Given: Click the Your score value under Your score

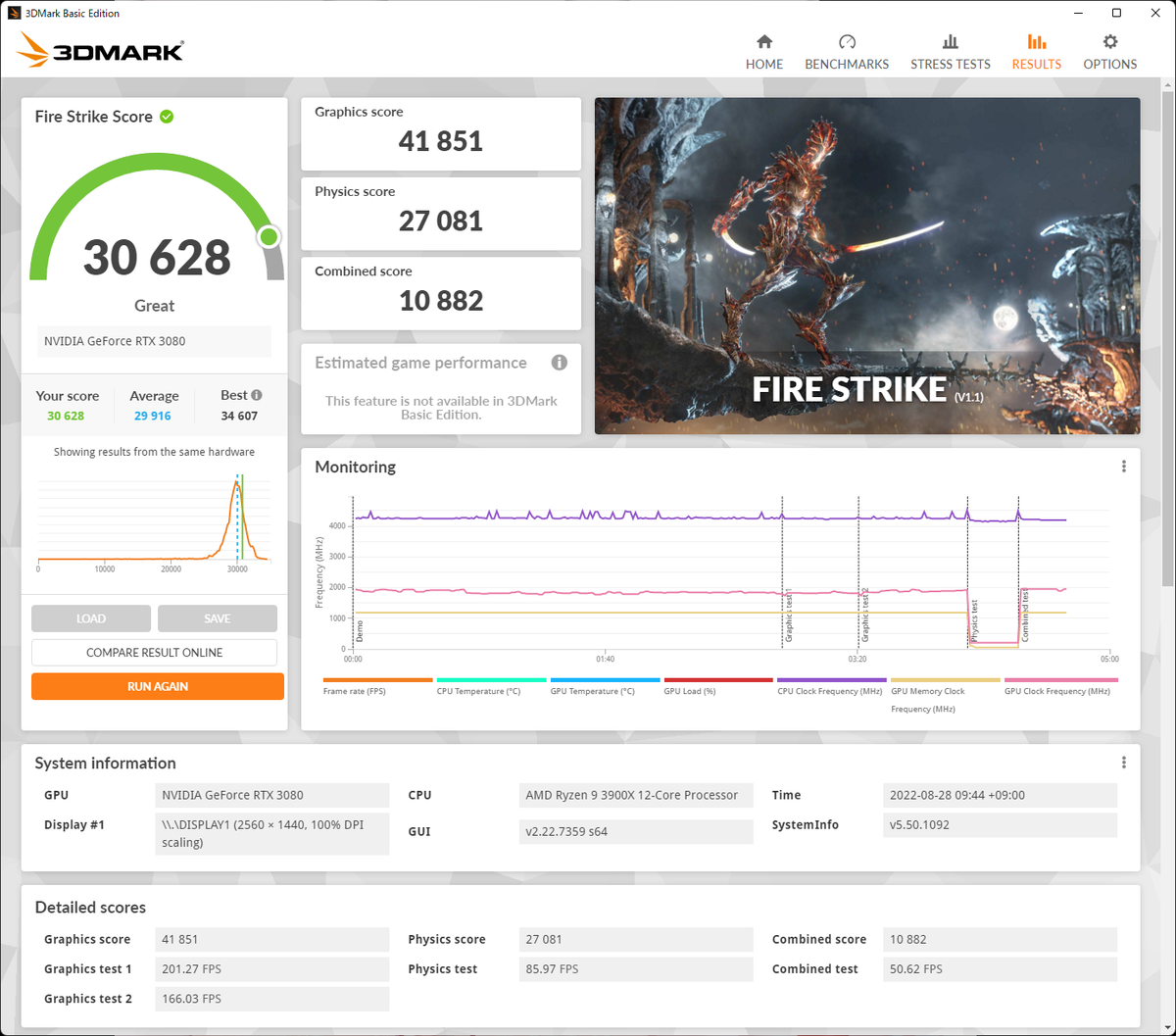Looking at the screenshot, I should click(x=66, y=416).
